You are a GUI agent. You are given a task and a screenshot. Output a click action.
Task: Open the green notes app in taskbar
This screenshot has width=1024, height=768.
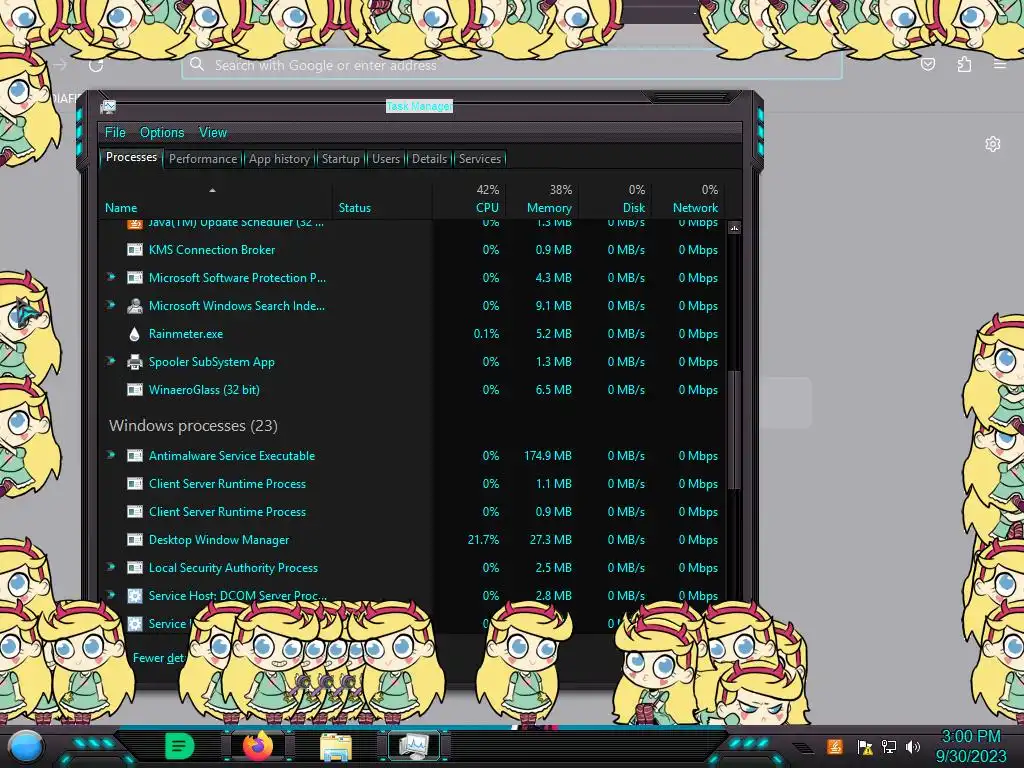(x=179, y=746)
